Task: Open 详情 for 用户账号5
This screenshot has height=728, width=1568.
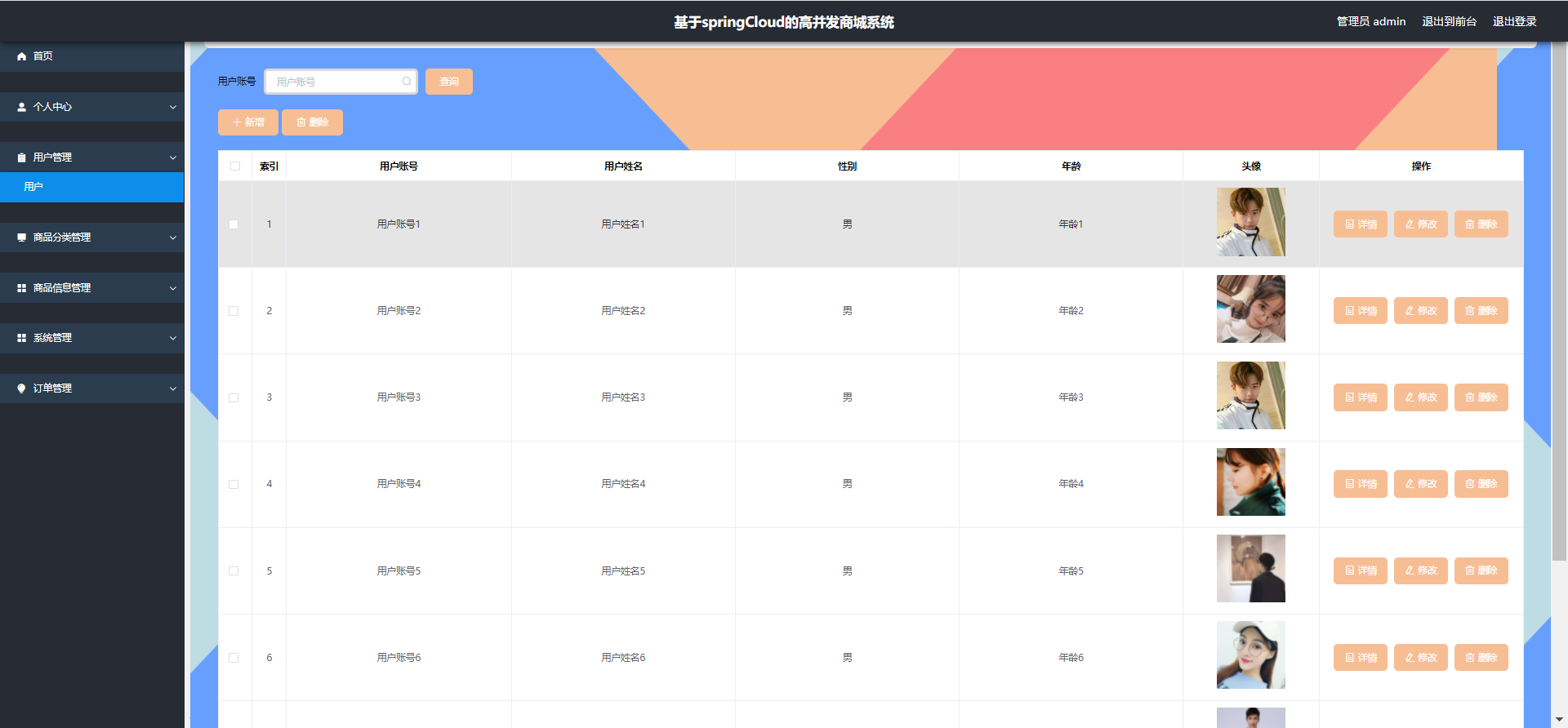Action: click(1361, 570)
